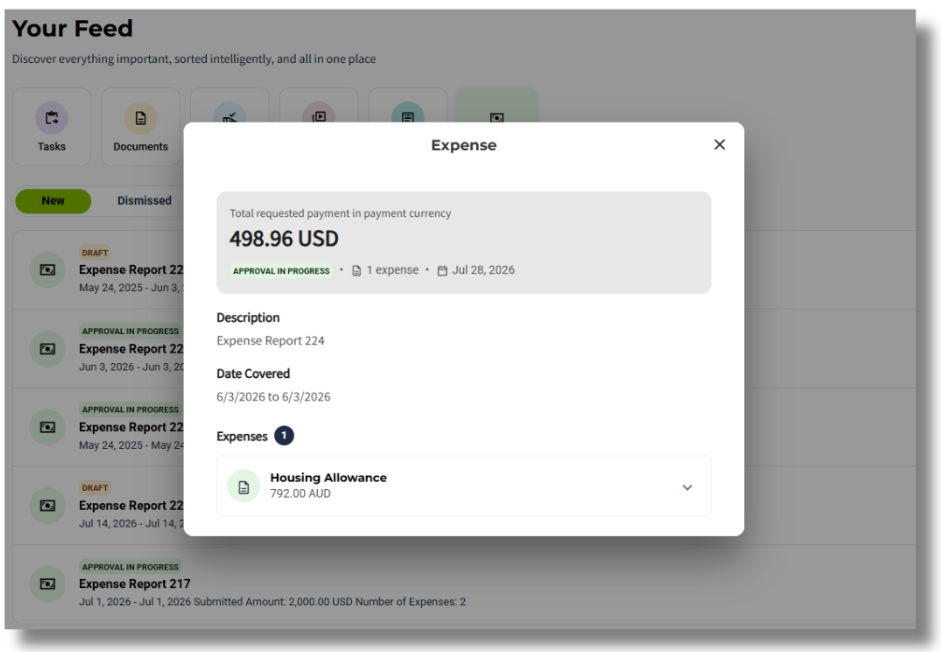The height and width of the screenshot is (652, 941).
Task: Open the Documents feed category icon
Action: click(x=140, y=118)
